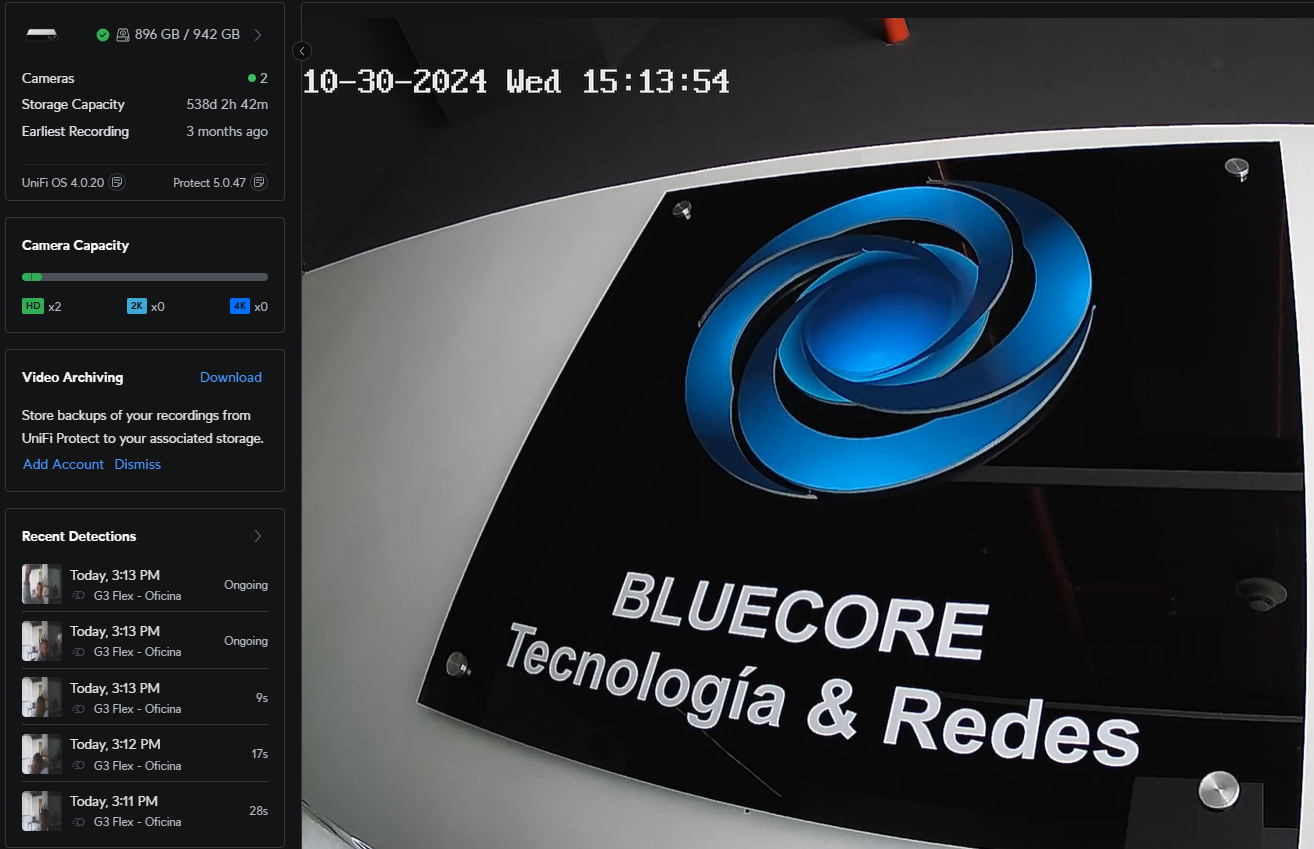Click the Cameras label
This screenshot has width=1314, height=849.
point(48,78)
